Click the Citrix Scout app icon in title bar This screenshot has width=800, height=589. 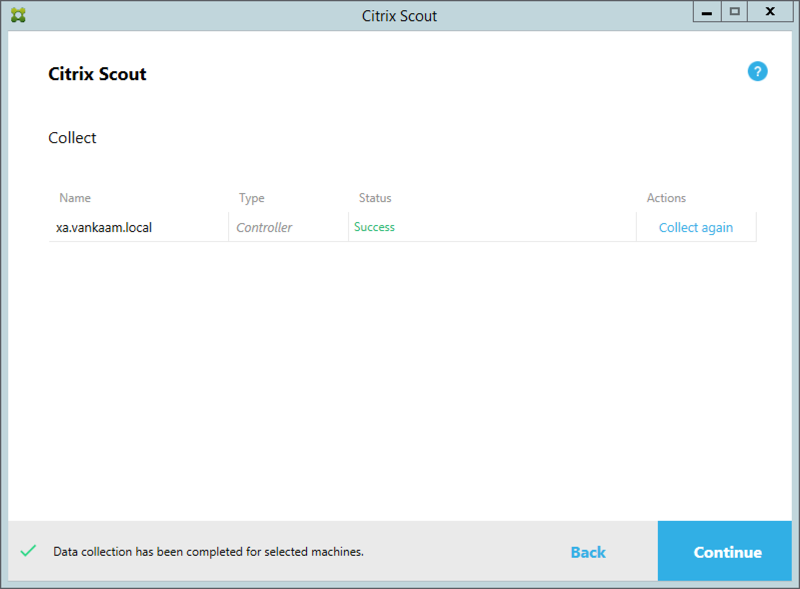pyautogui.click(x=18, y=15)
